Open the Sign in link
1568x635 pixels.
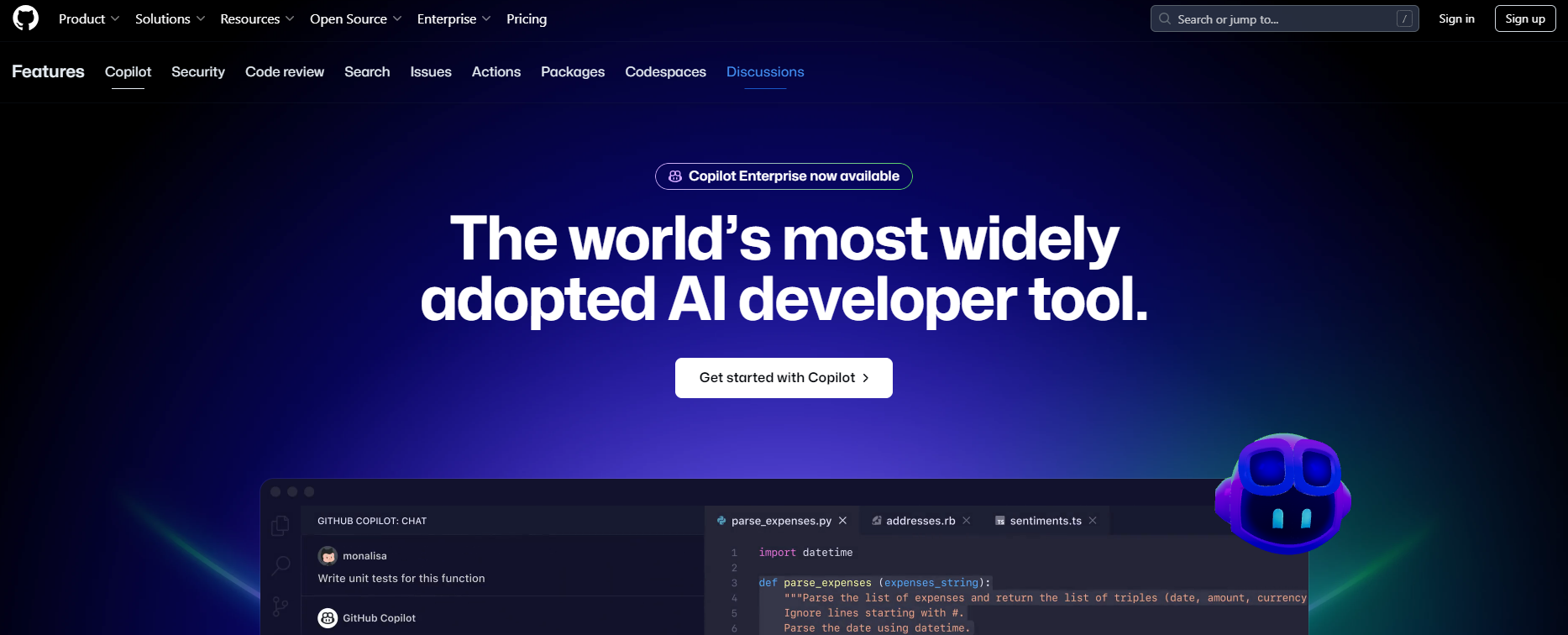coord(1456,18)
